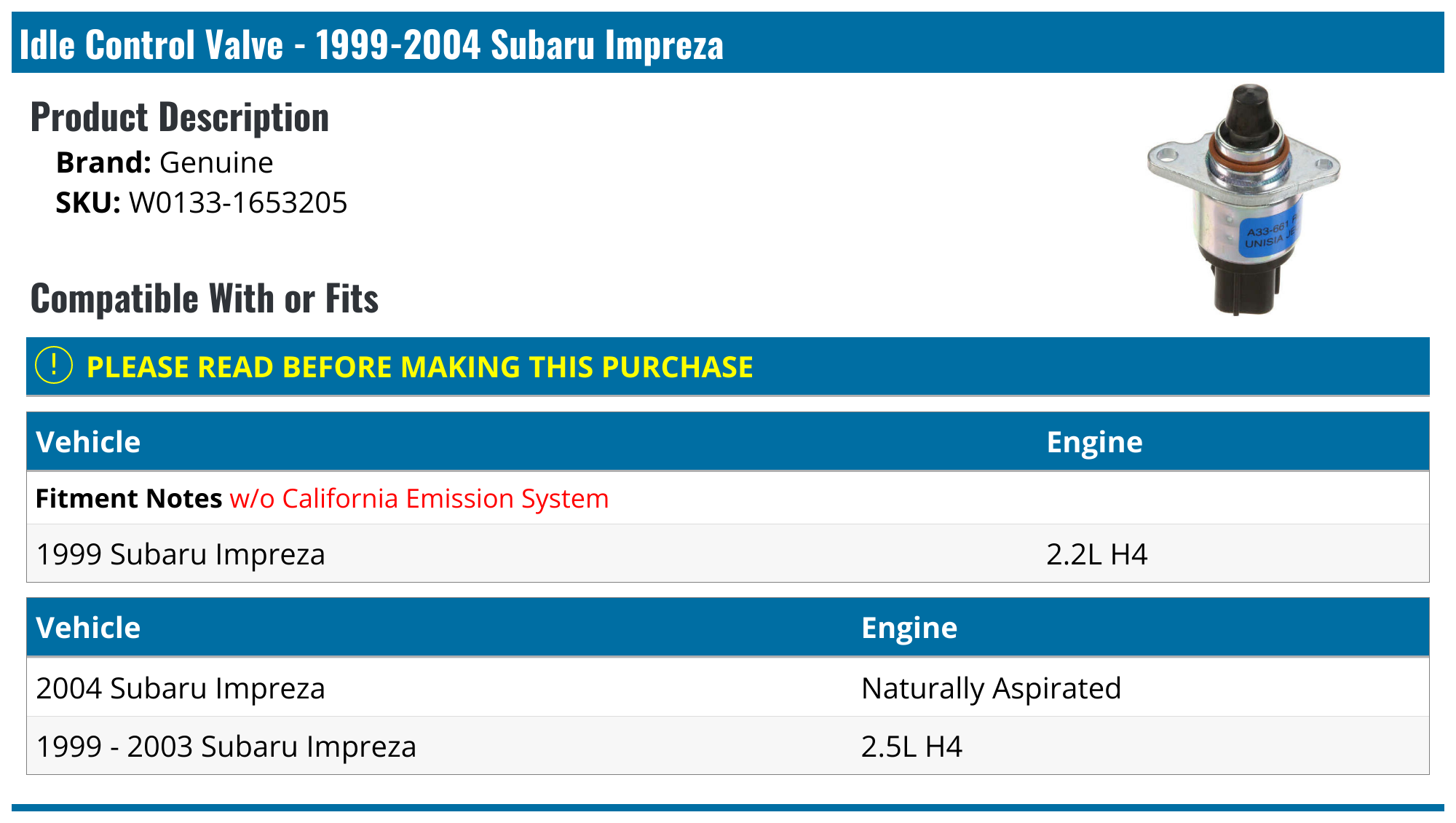Click the Compatible With or Fits heading

coord(205,299)
